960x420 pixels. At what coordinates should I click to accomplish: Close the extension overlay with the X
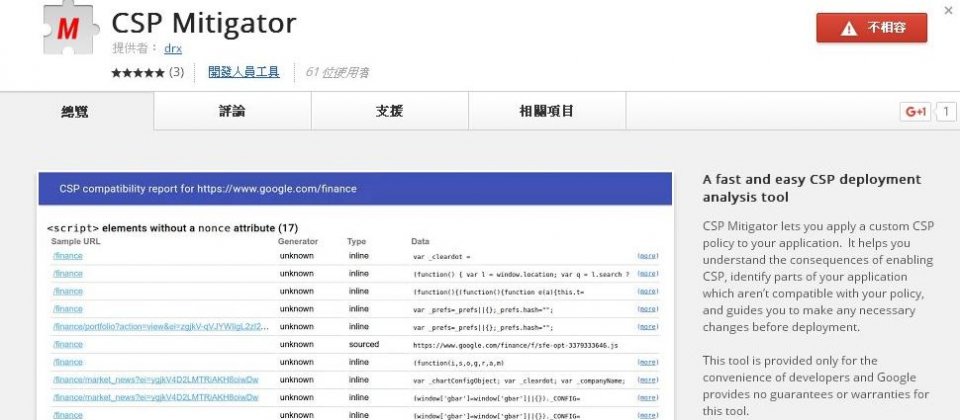point(948,10)
